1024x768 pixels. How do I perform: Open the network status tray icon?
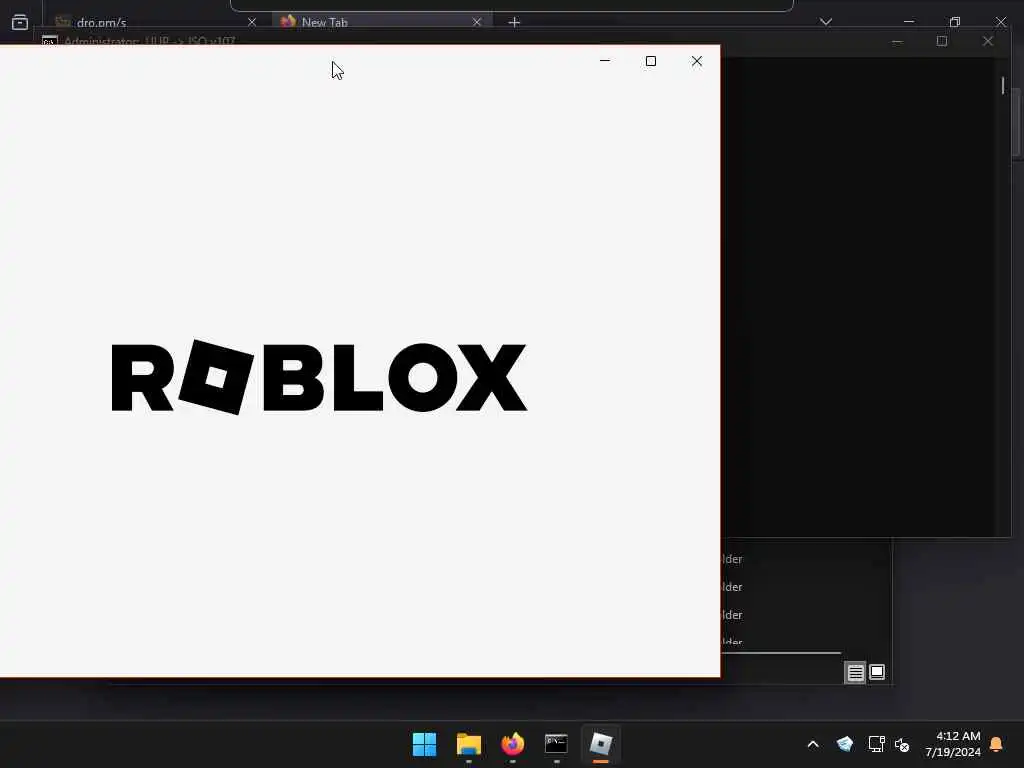coord(876,744)
